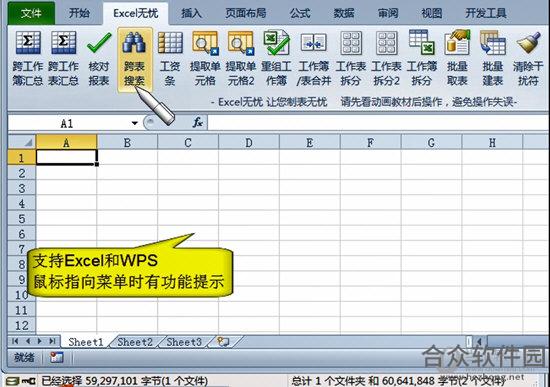The height and width of the screenshot is (387, 550).
Task: Click the fx insert function button
Action: coord(197,122)
